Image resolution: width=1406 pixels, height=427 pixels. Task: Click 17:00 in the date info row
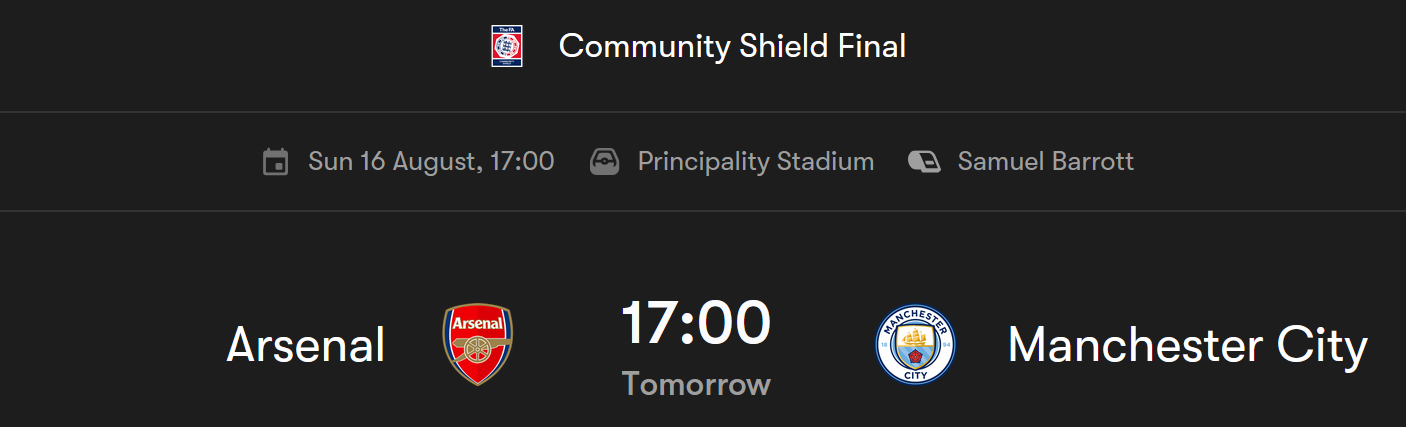point(522,161)
